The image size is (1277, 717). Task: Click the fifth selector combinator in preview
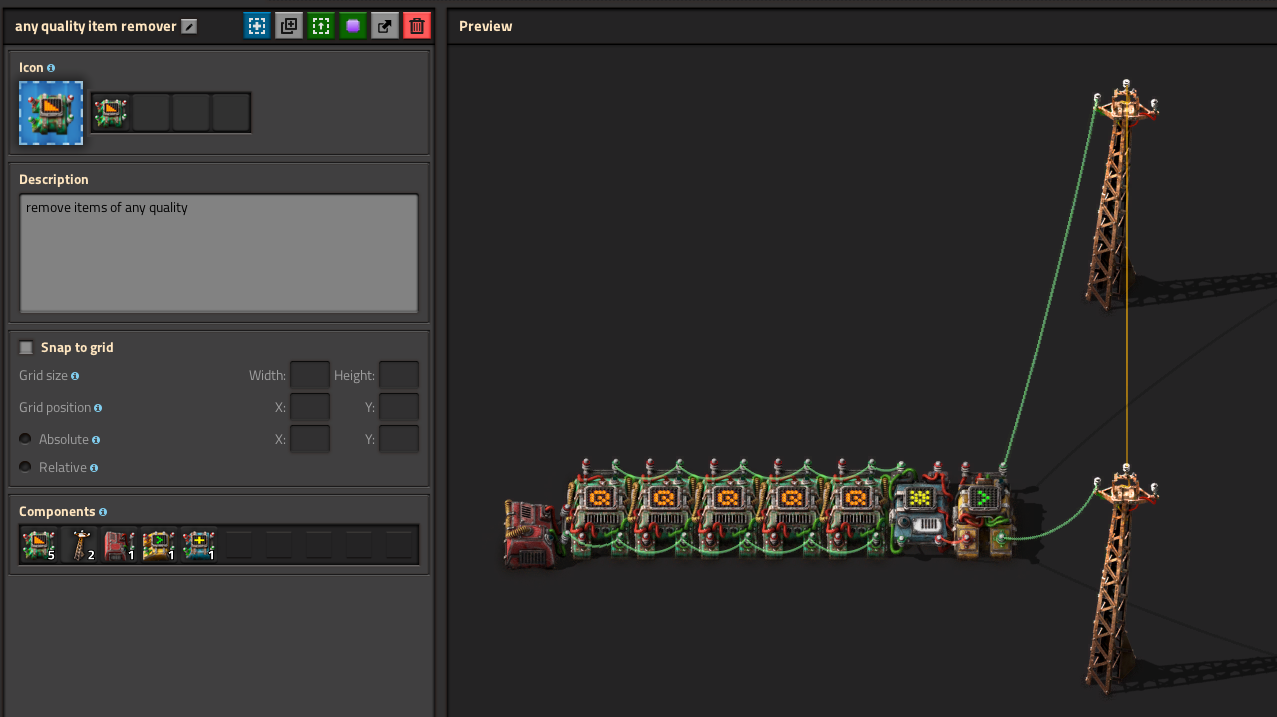[x=854, y=510]
